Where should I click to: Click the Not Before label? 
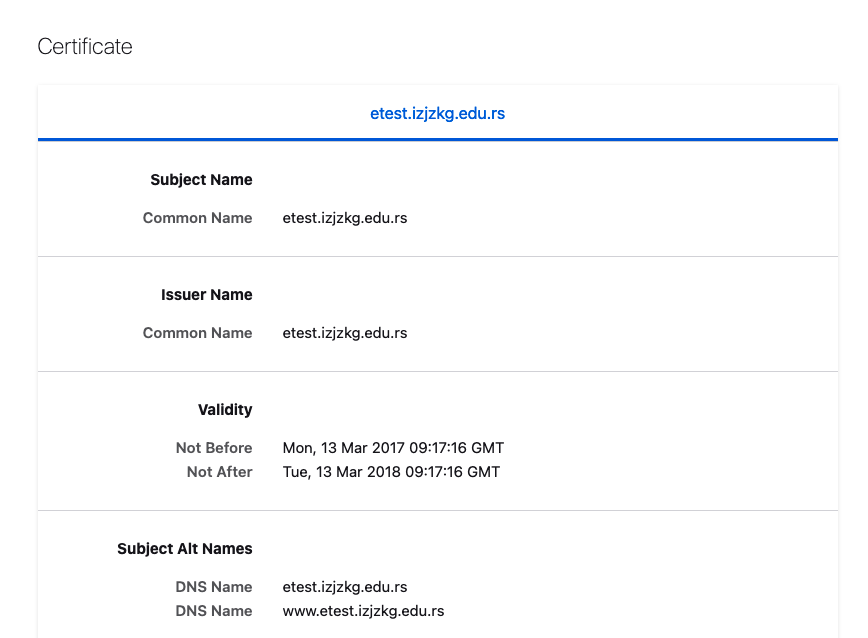tap(214, 448)
